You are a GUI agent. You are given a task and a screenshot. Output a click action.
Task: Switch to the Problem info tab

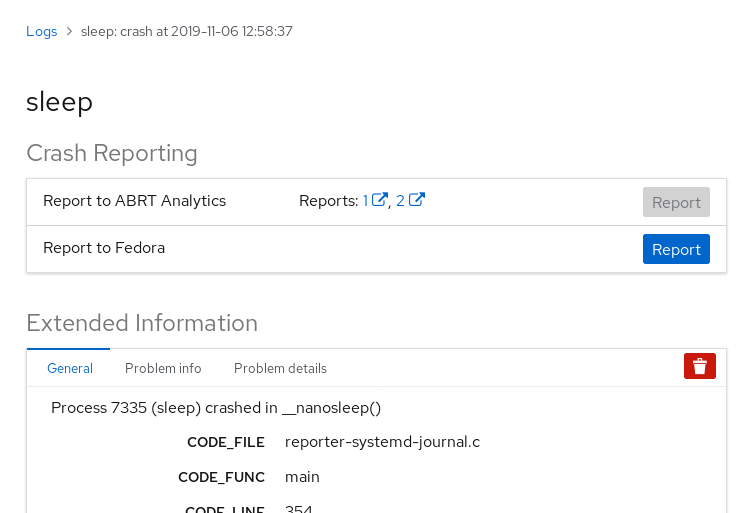163,368
